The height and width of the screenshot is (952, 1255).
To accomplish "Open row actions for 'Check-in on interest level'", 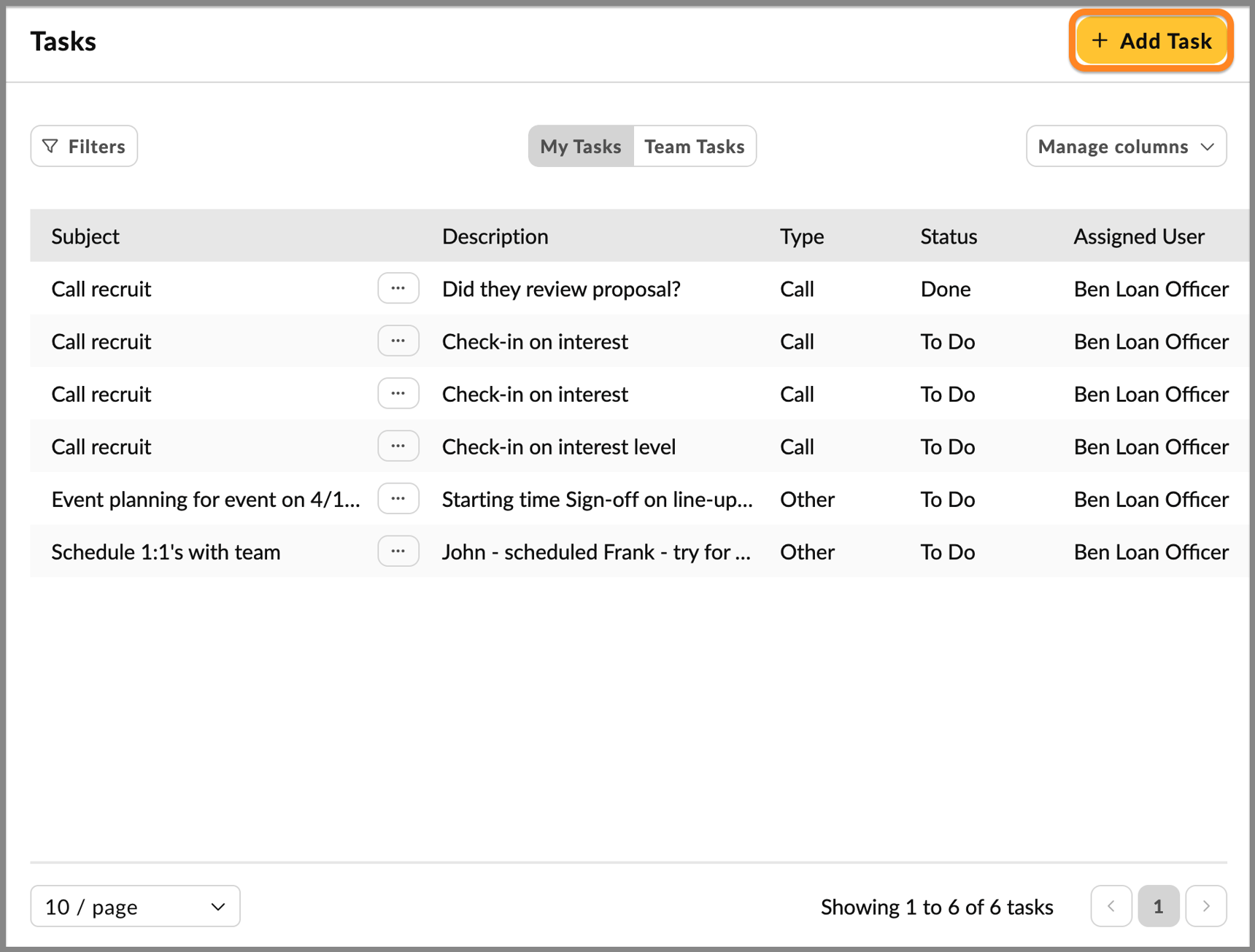I will click(398, 446).
